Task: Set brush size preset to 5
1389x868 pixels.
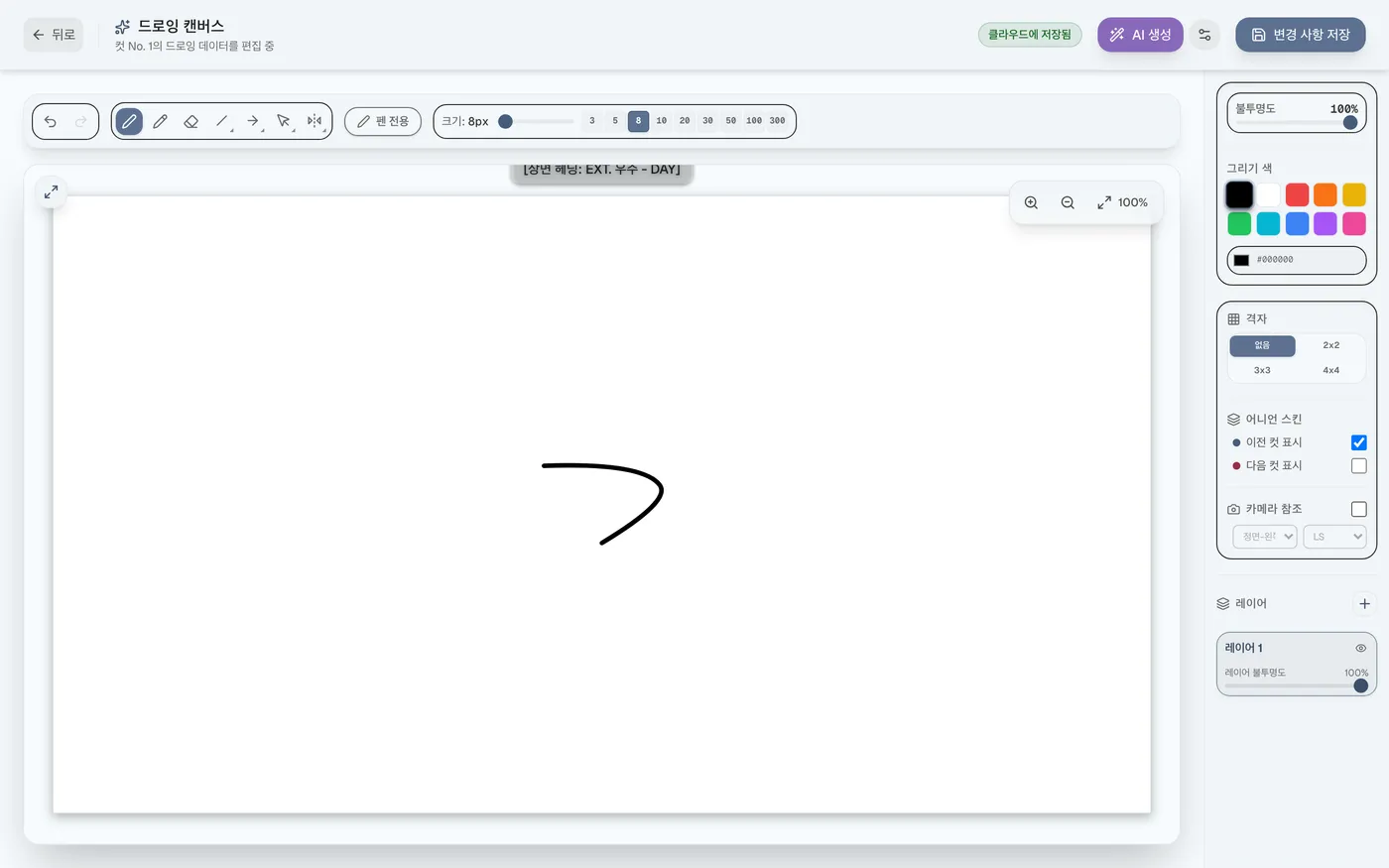Action: pyautogui.click(x=615, y=121)
